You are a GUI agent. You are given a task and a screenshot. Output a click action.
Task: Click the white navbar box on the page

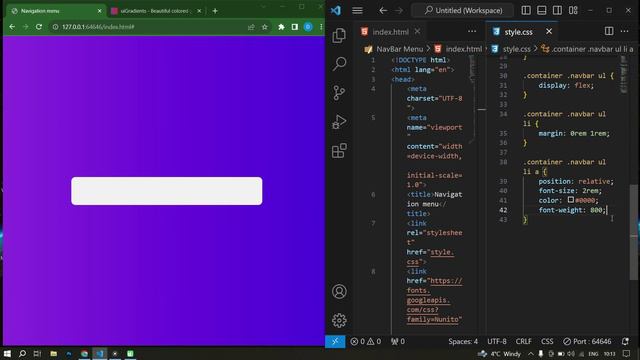click(167, 191)
